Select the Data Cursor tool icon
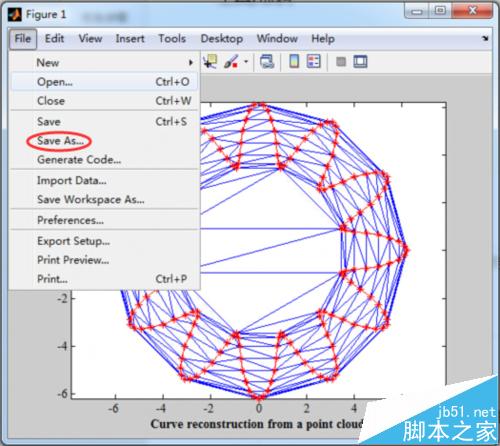Screen dimensions: 500x446 pos(210,62)
